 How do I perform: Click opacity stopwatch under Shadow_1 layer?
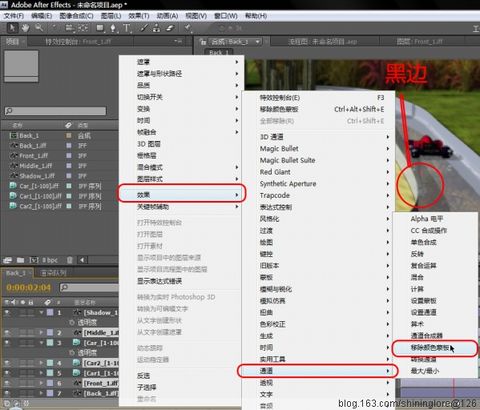[72, 323]
